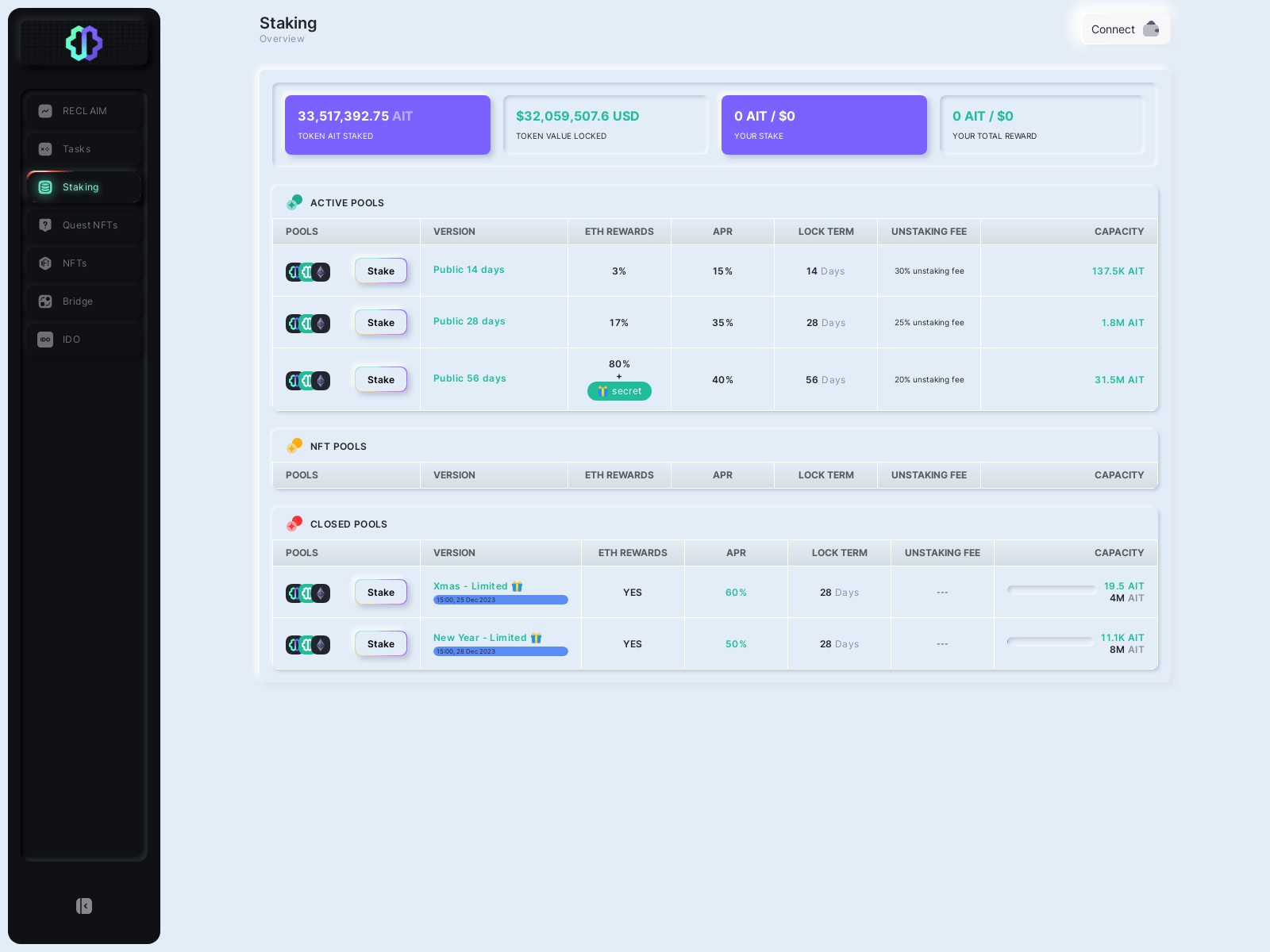Stake in the Public 28 days pool

point(381,323)
